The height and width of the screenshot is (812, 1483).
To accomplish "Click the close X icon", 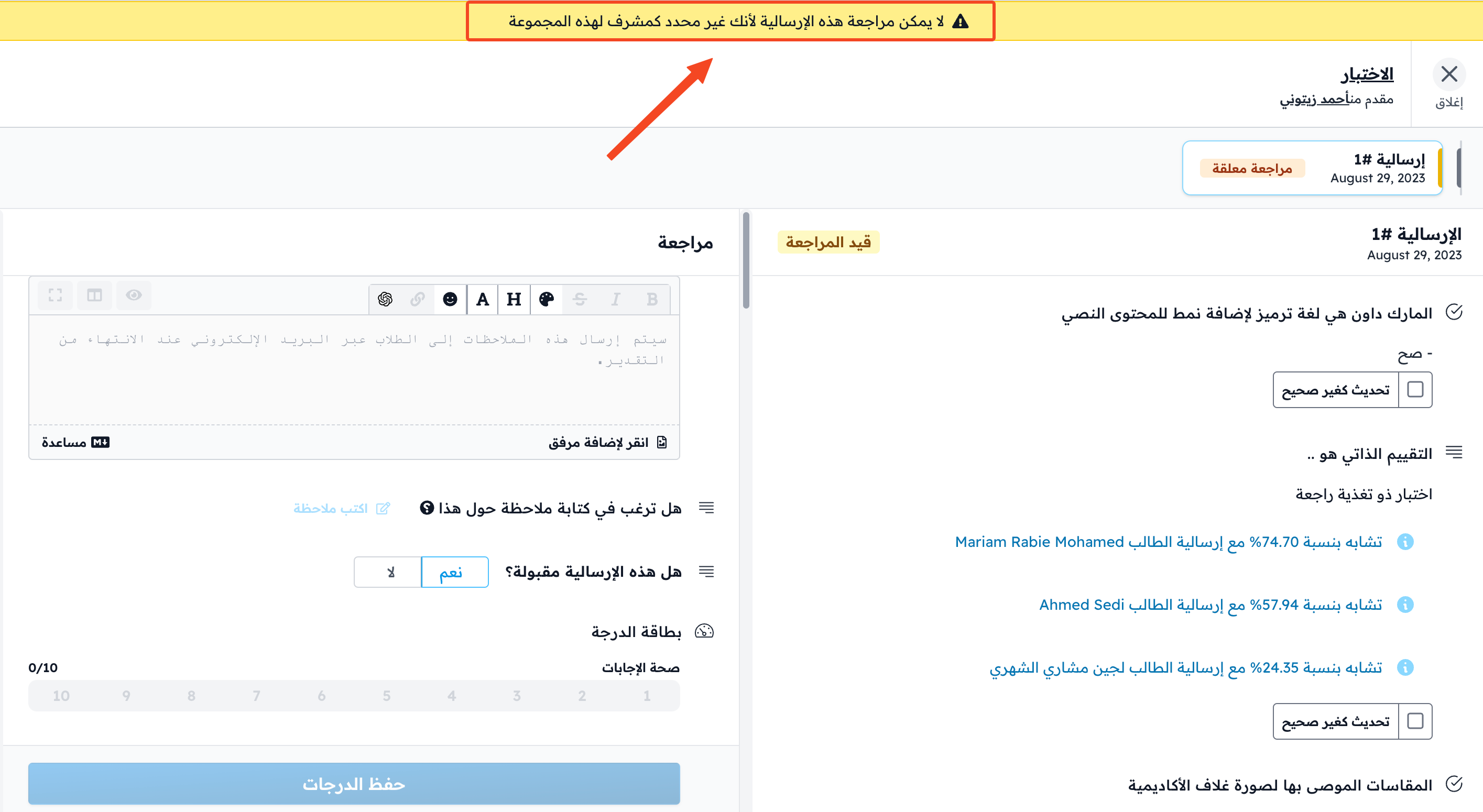I will pos(1449,74).
